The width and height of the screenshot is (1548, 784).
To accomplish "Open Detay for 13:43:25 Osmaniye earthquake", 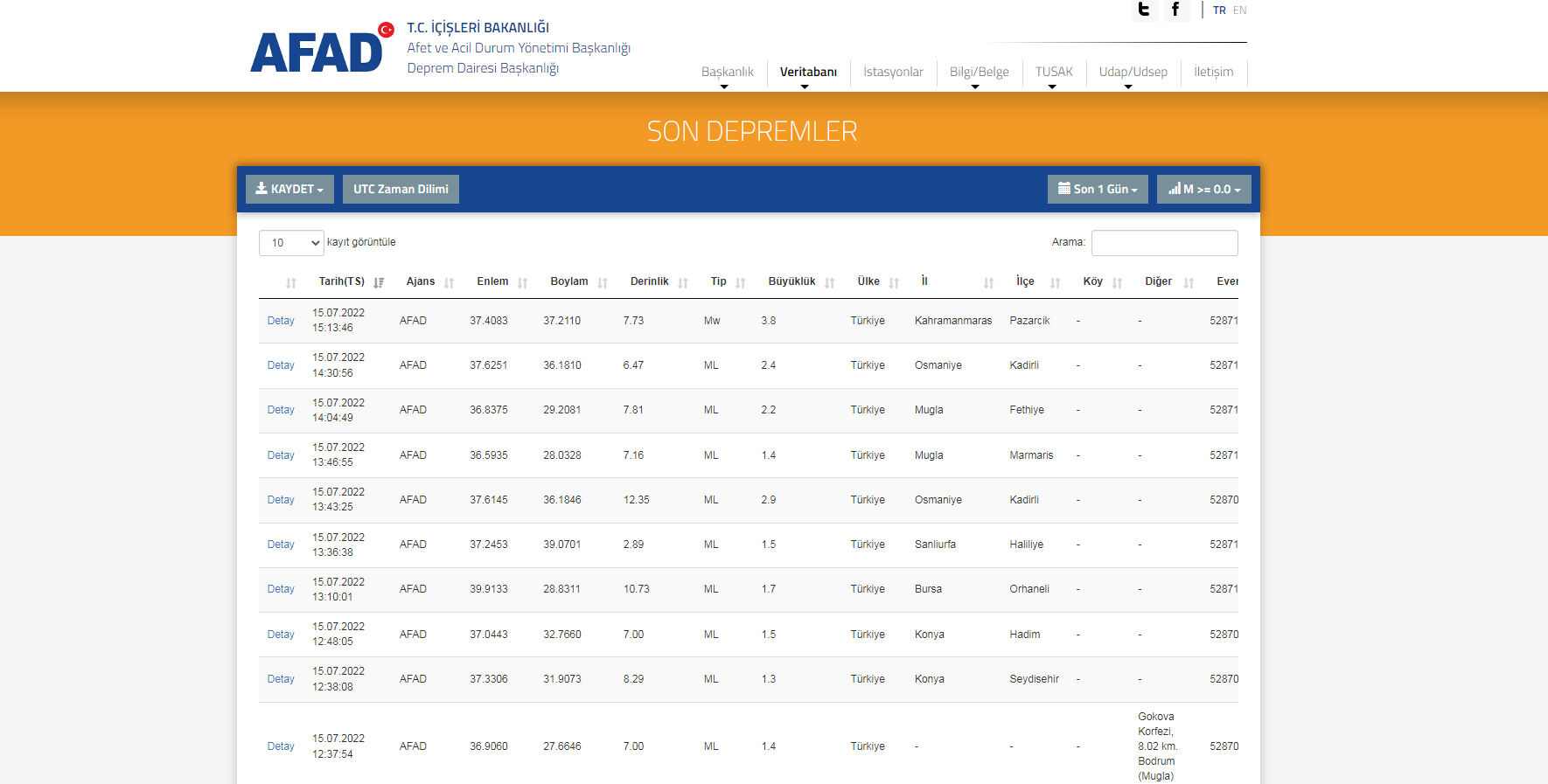I will 281,500.
